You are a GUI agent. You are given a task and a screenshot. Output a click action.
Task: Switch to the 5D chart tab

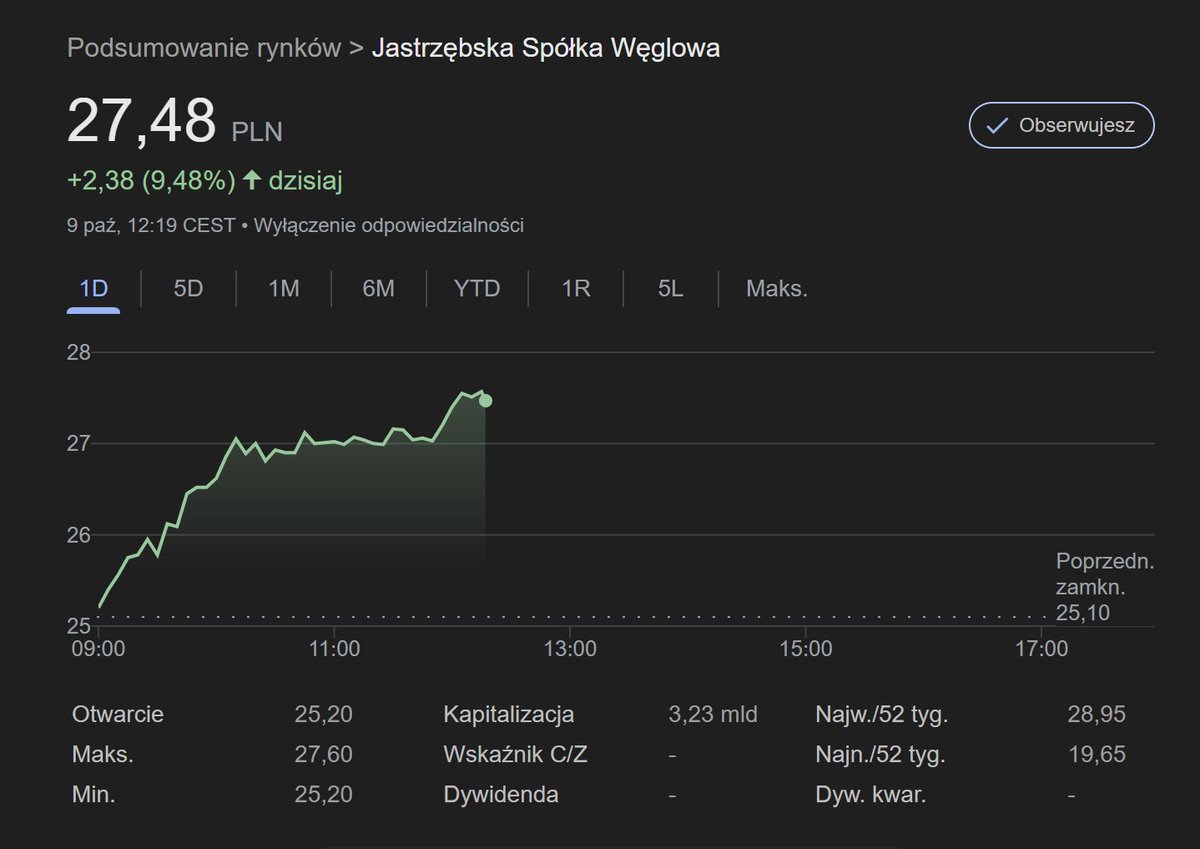(x=188, y=289)
